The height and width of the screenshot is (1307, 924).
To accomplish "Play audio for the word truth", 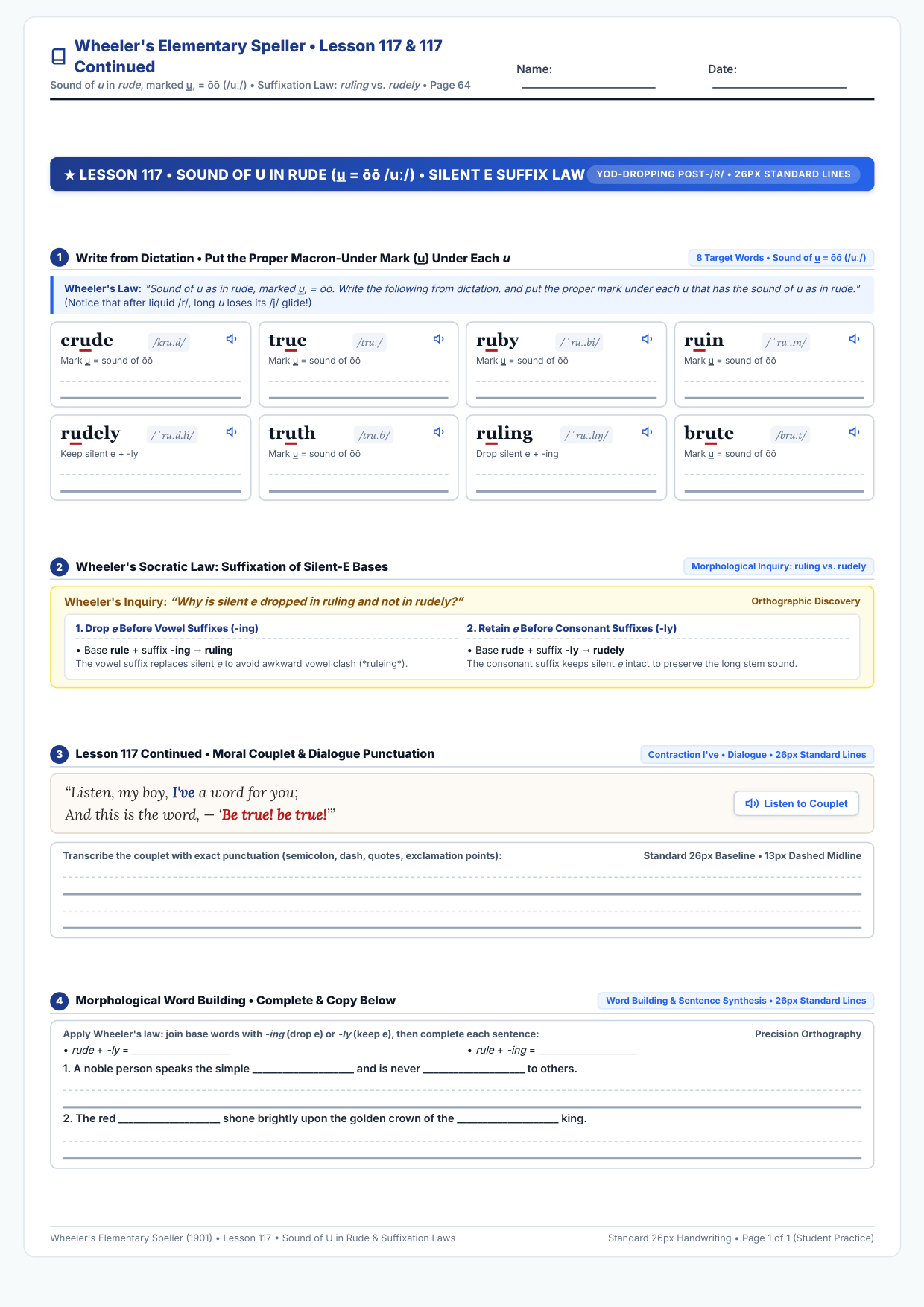I will pyautogui.click(x=439, y=432).
